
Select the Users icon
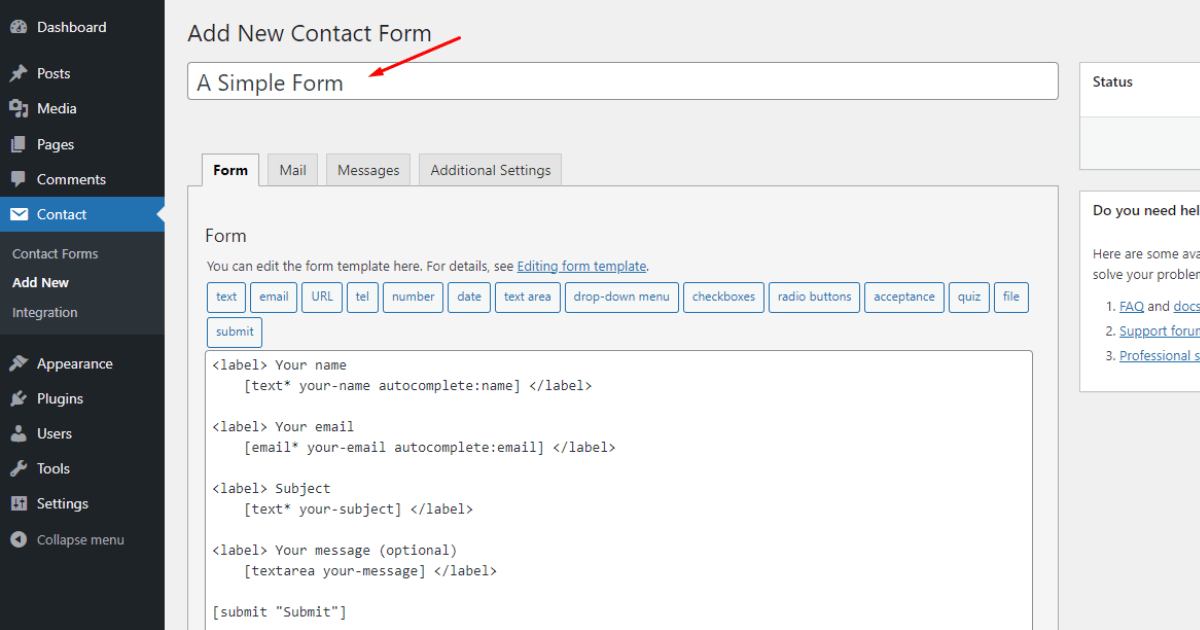tap(18, 433)
